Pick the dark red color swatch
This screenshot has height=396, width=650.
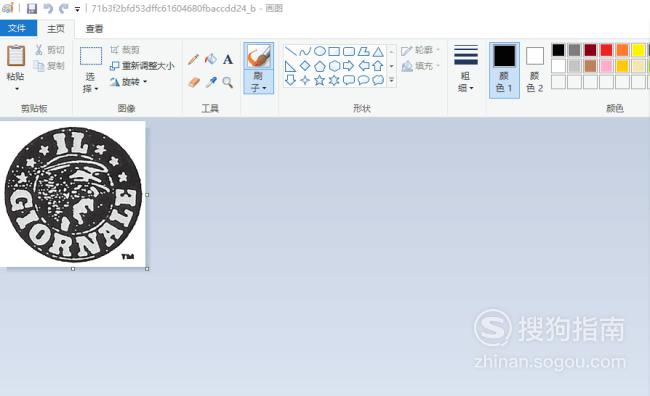tap(590, 50)
